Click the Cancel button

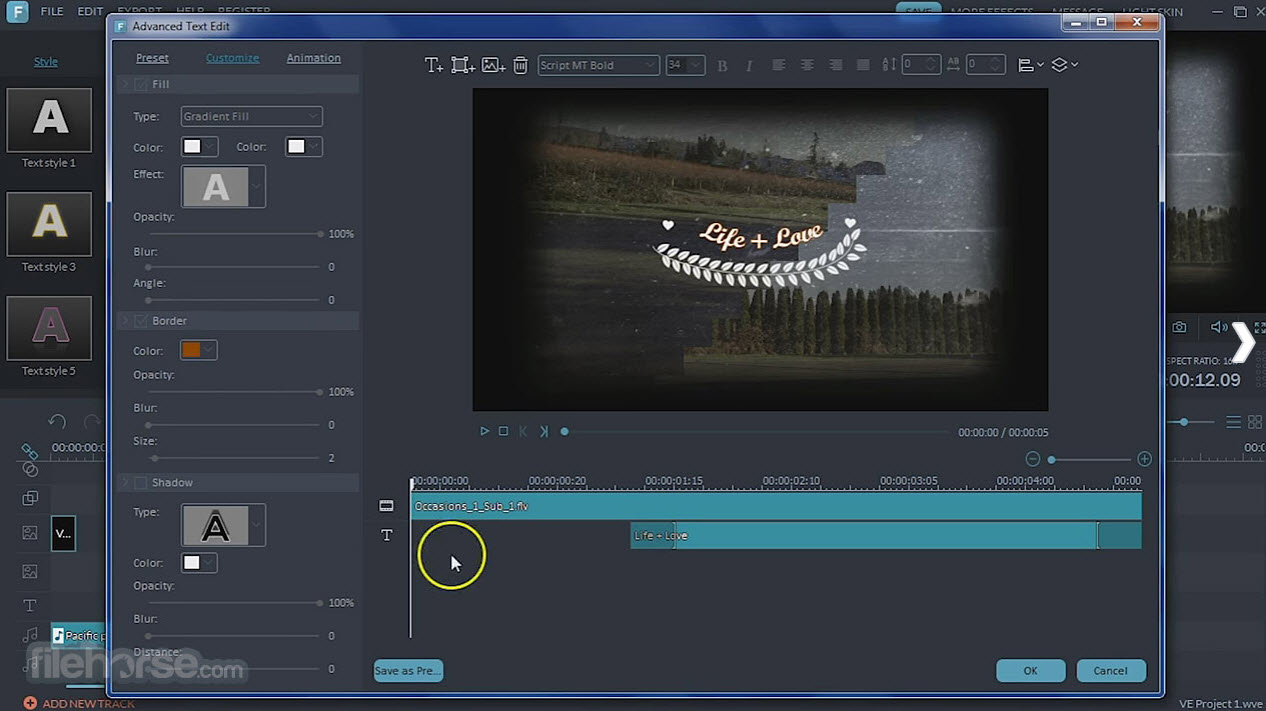1110,671
